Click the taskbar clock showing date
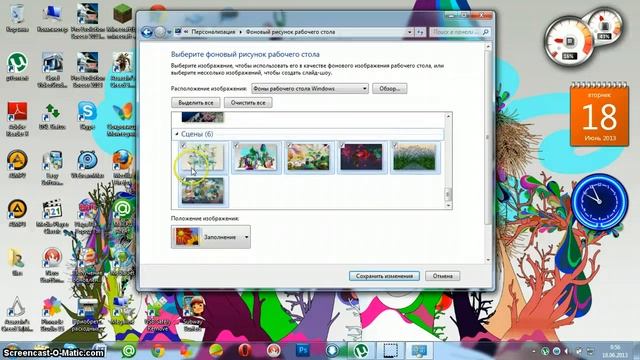This screenshot has height=360, width=640. [x=614, y=351]
